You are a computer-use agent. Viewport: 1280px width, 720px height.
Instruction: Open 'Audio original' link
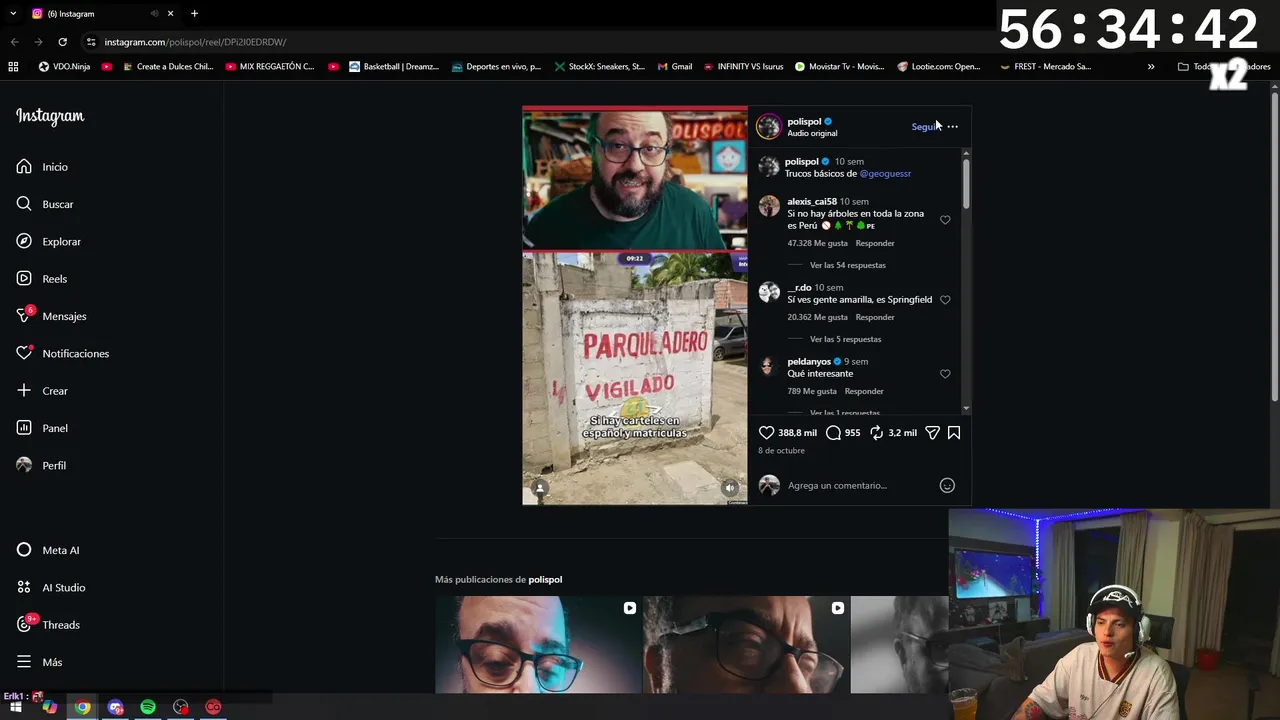812,134
